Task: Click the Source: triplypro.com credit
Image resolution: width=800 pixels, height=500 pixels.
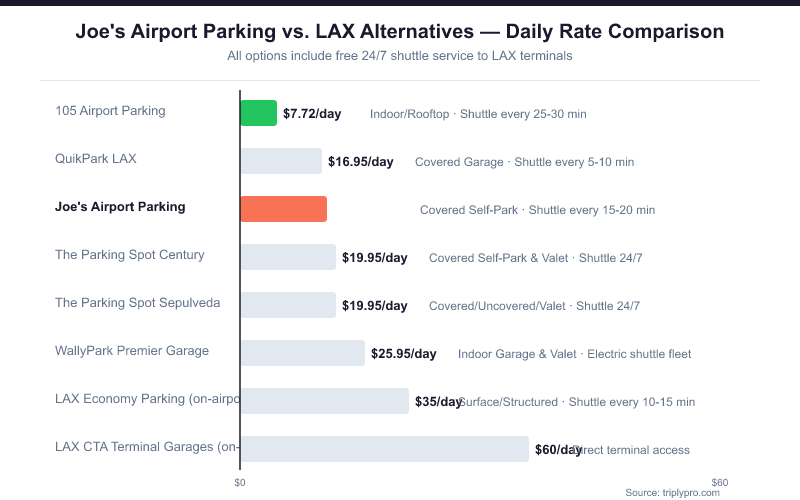Action: pyautogui.click(x=672, y=492)
